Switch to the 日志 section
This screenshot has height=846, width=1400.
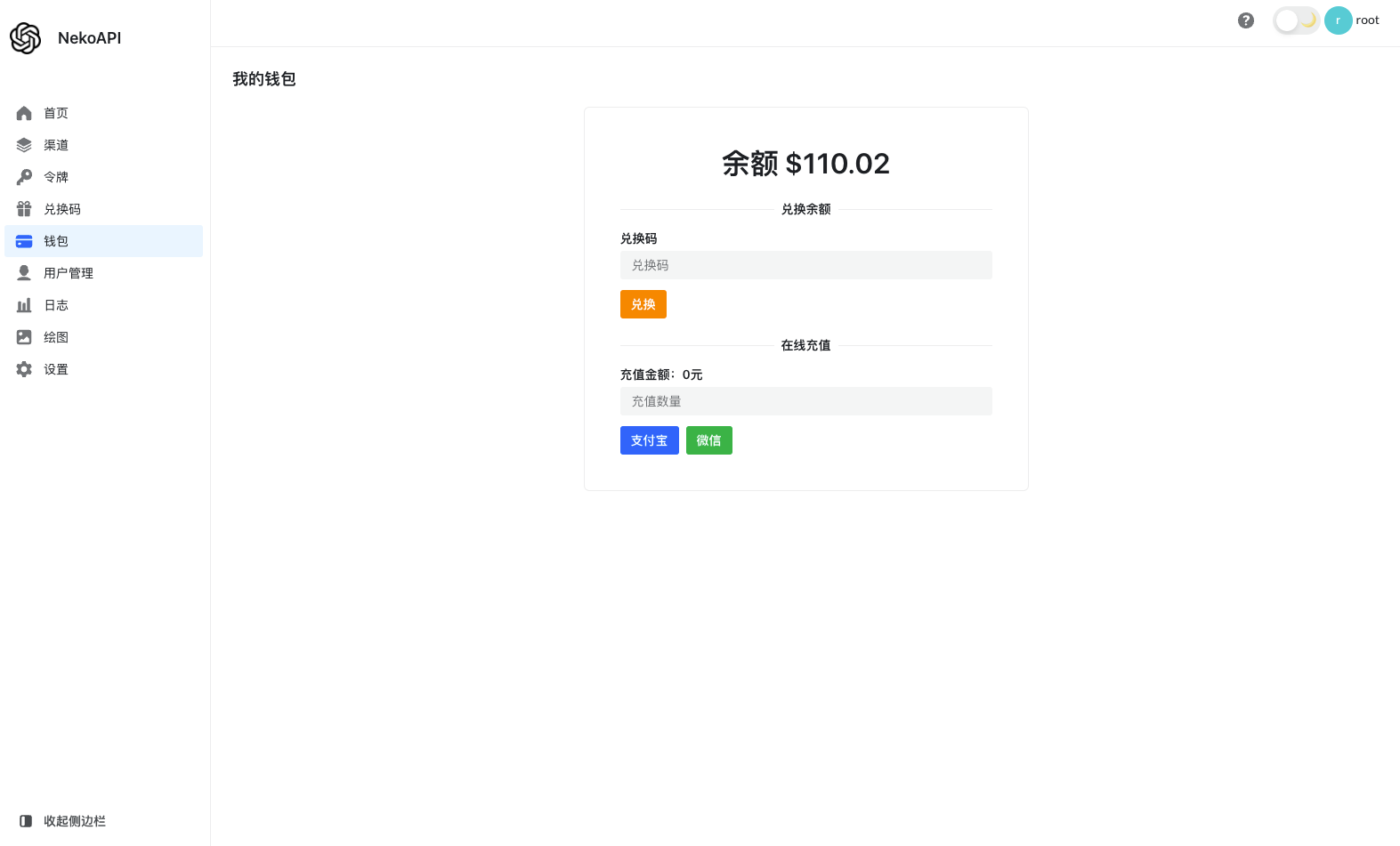point(55,304)
